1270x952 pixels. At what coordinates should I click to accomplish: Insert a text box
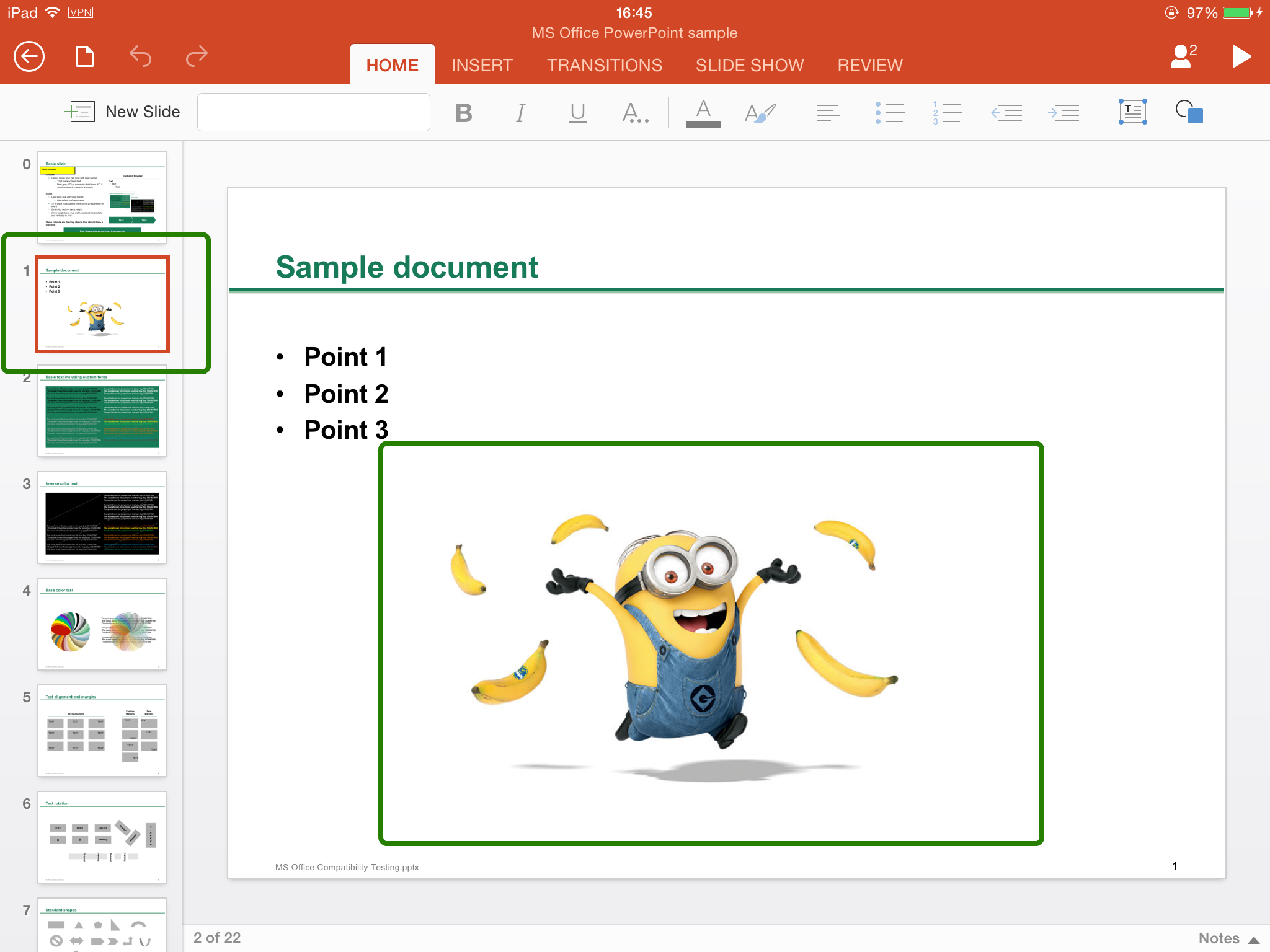(x=1132, y=112)
